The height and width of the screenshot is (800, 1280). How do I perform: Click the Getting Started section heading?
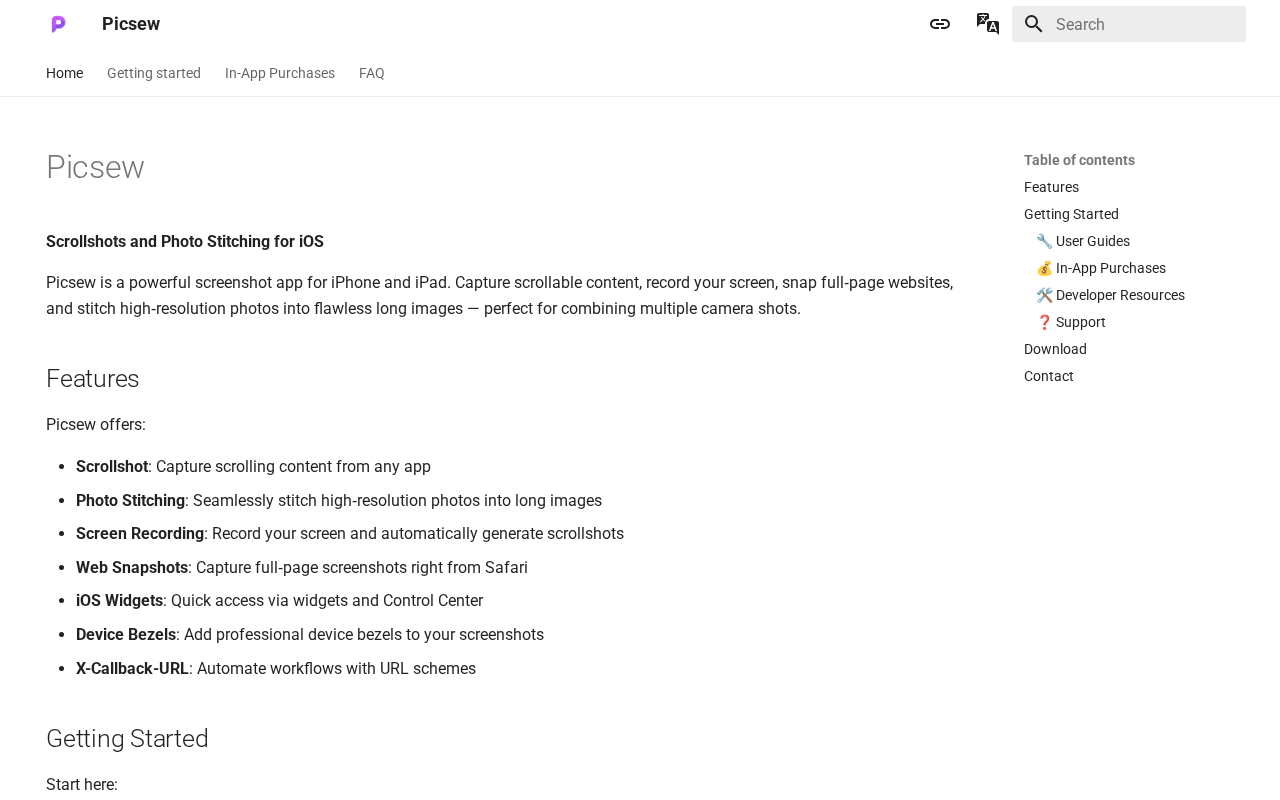click(127, 739)
